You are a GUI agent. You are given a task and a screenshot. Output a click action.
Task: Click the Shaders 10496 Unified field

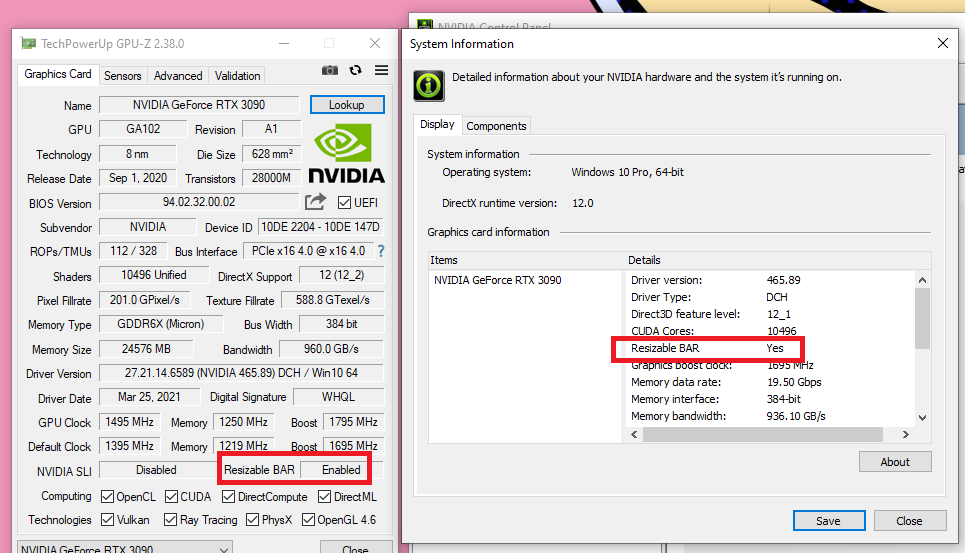tap(154, 275)
